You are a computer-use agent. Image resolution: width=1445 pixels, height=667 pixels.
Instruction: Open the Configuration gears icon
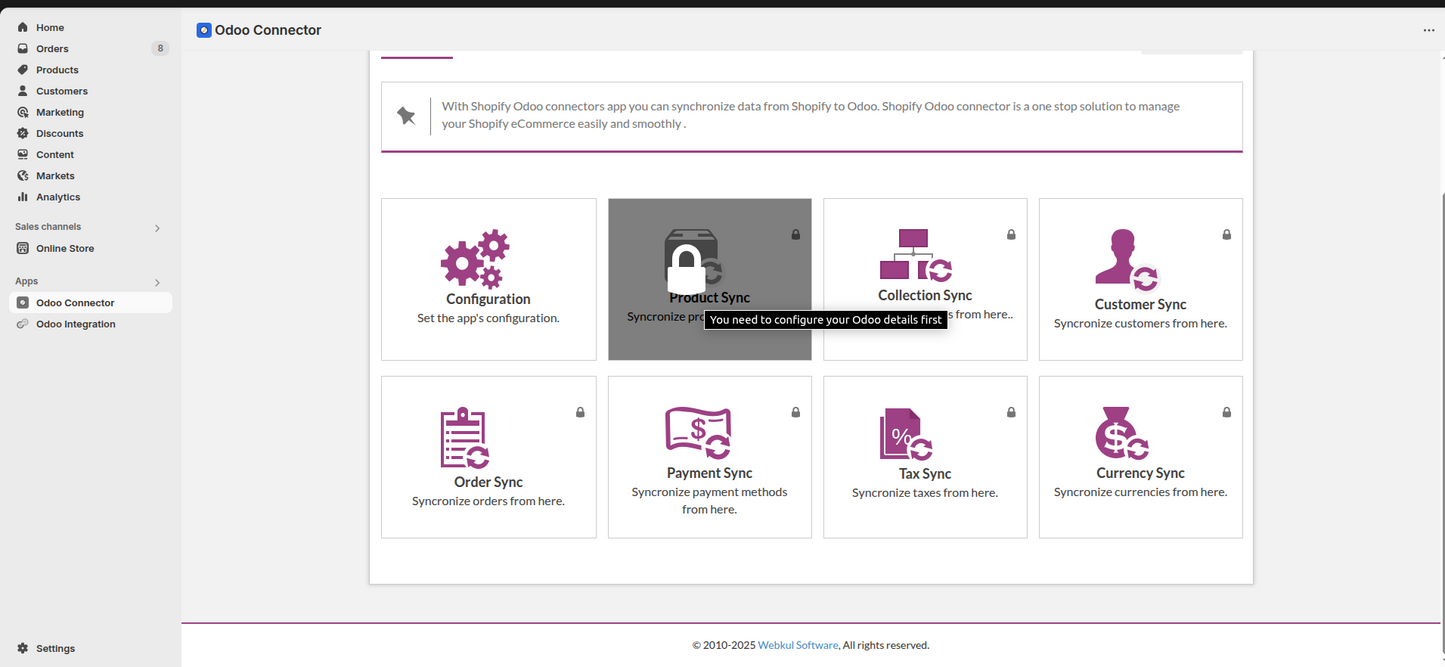pos(475,260)
